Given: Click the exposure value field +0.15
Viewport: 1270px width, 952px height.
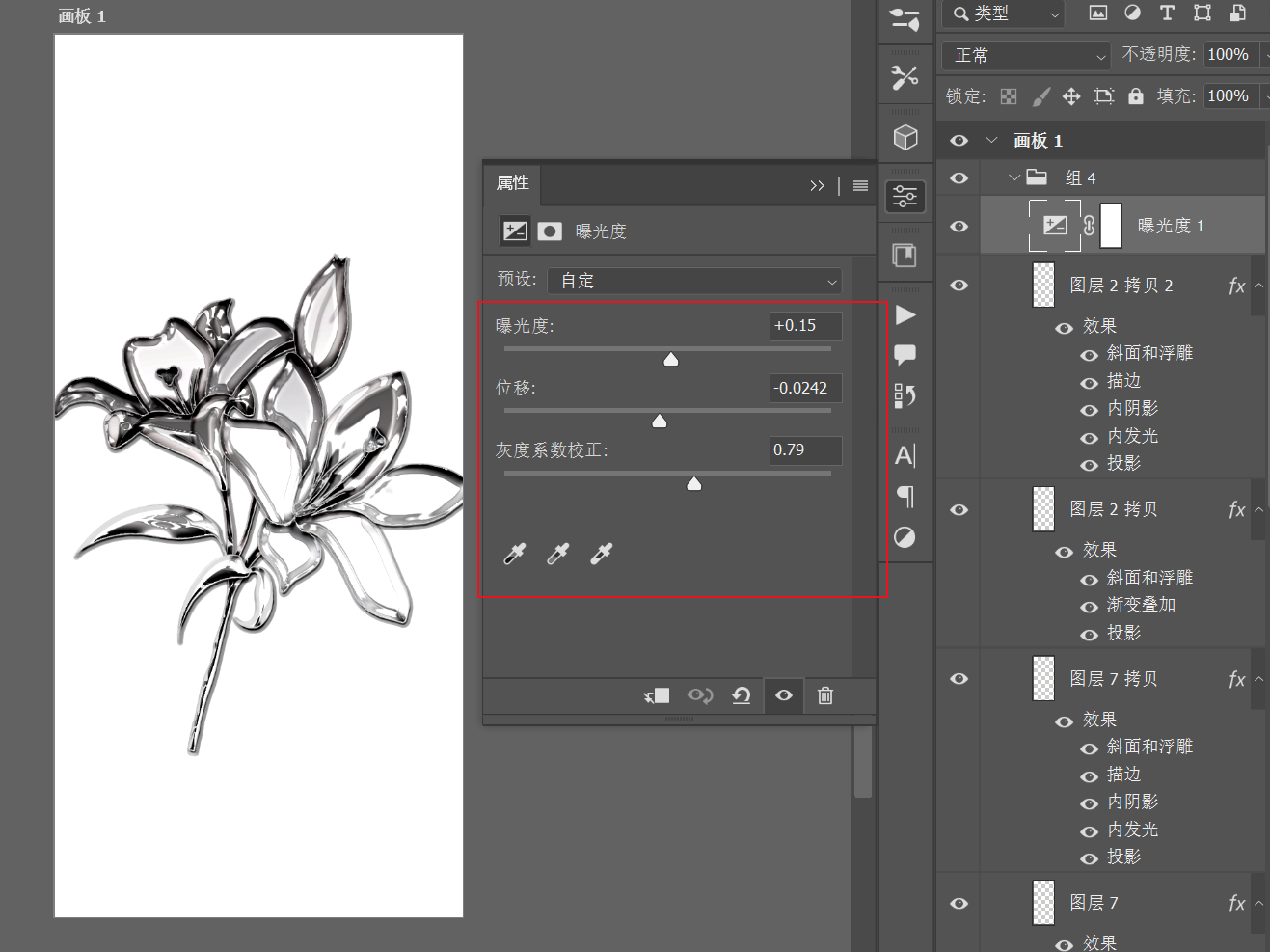Looking at the screenshot, I should (805, 326).
